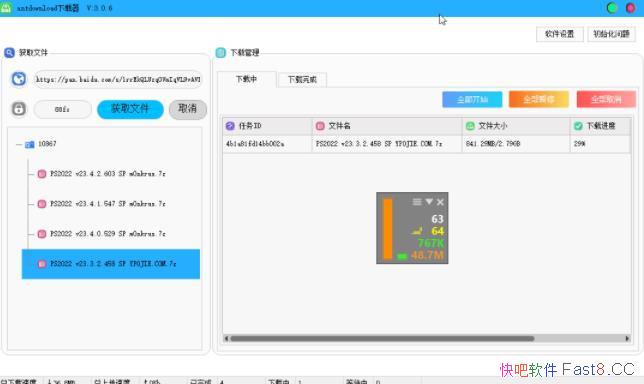Click the orange 48.7M value in widget
The width and height of the screenshot is (644, 384).
pyautogui.click(x=427, y=255)
